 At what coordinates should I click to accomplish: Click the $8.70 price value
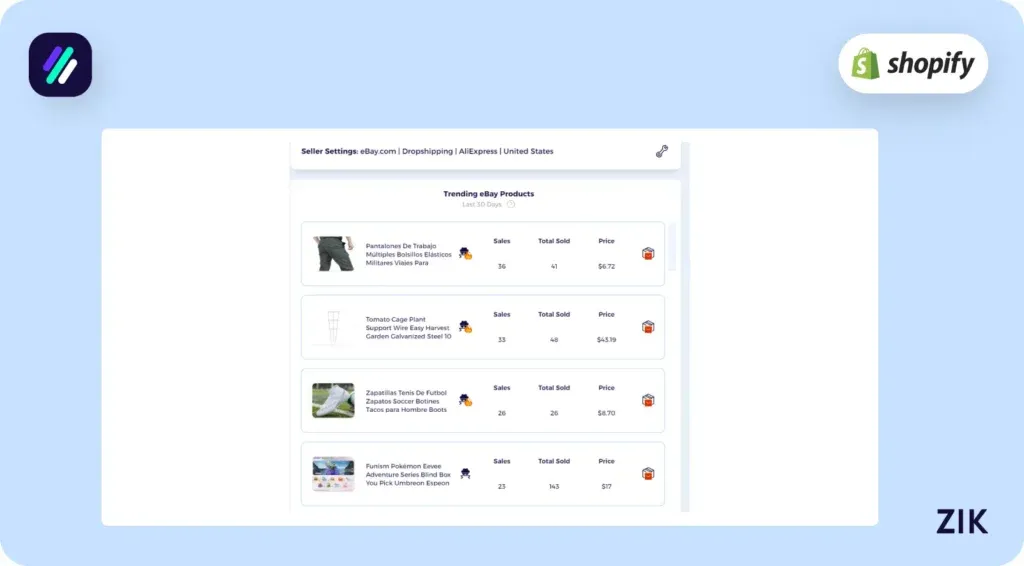click(x=606, y=413)
